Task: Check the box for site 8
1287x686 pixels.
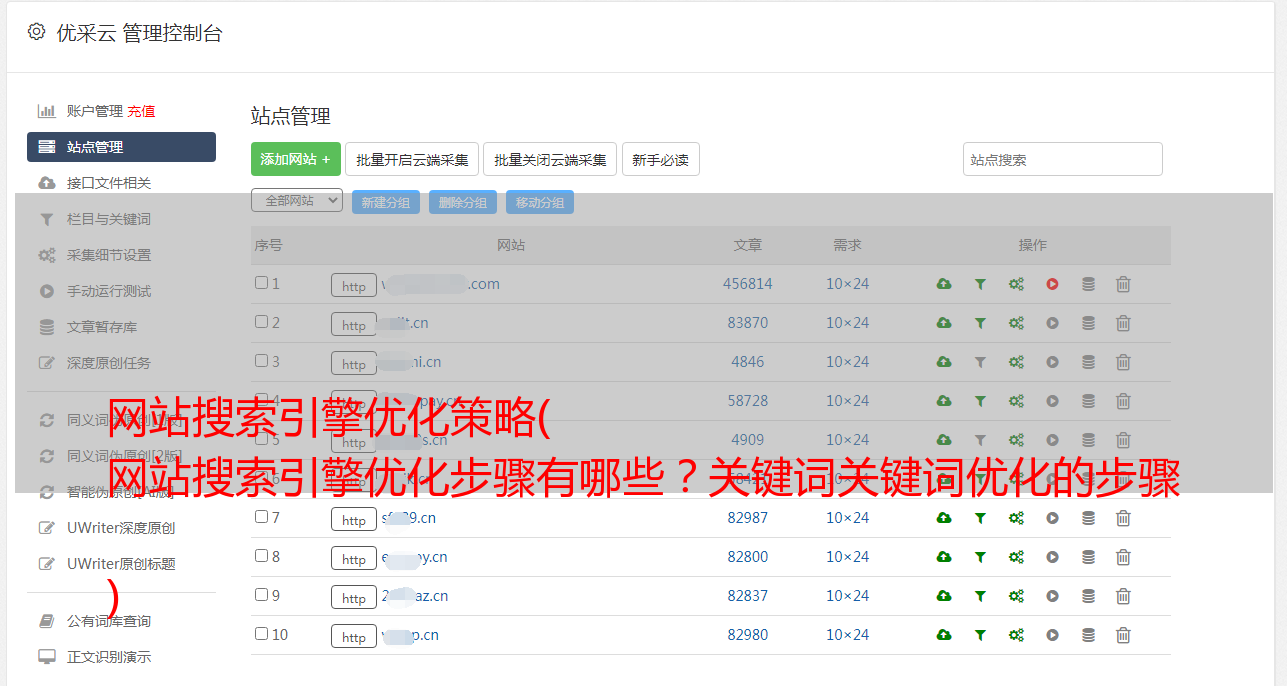Action: (x=261, y=556)
